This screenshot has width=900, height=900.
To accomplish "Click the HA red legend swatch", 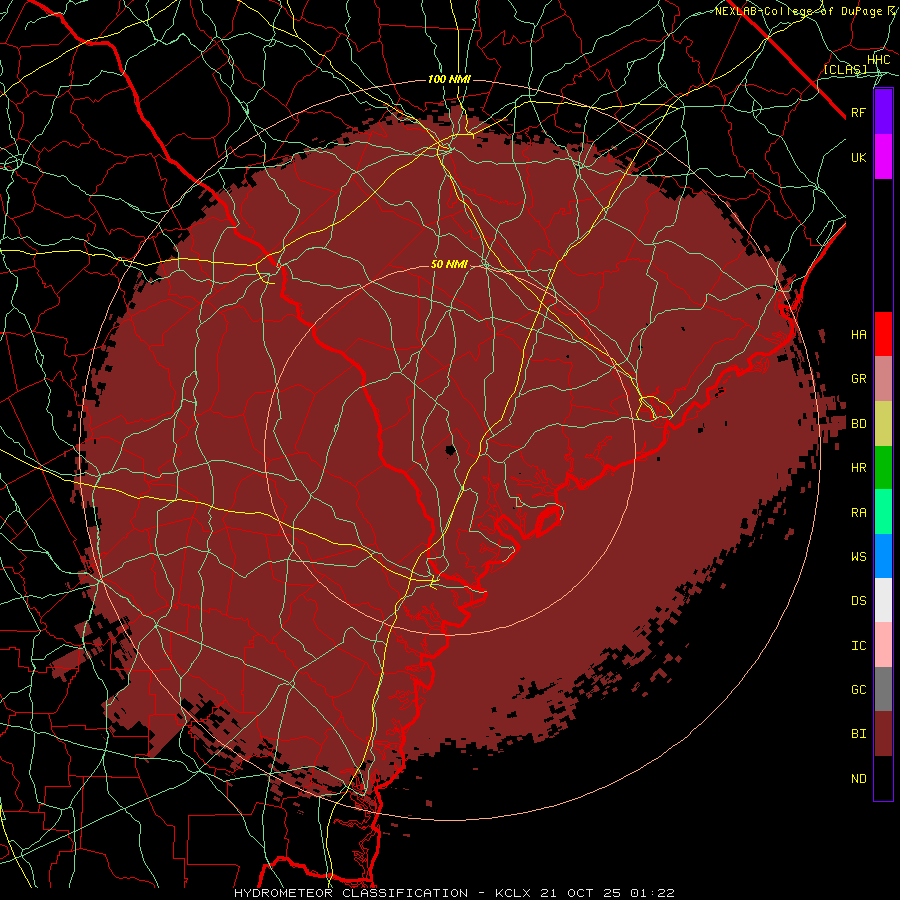I will coord(883,334).
